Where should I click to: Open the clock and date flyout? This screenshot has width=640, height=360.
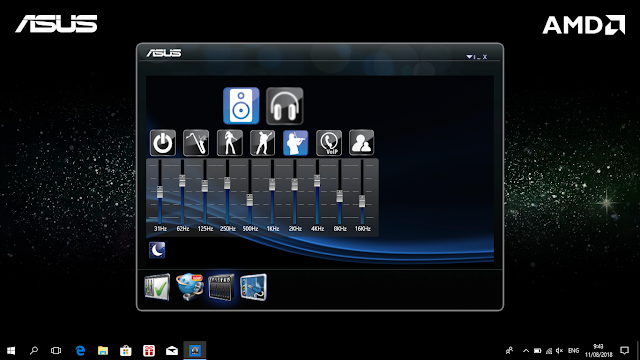(x=599, y=351)
